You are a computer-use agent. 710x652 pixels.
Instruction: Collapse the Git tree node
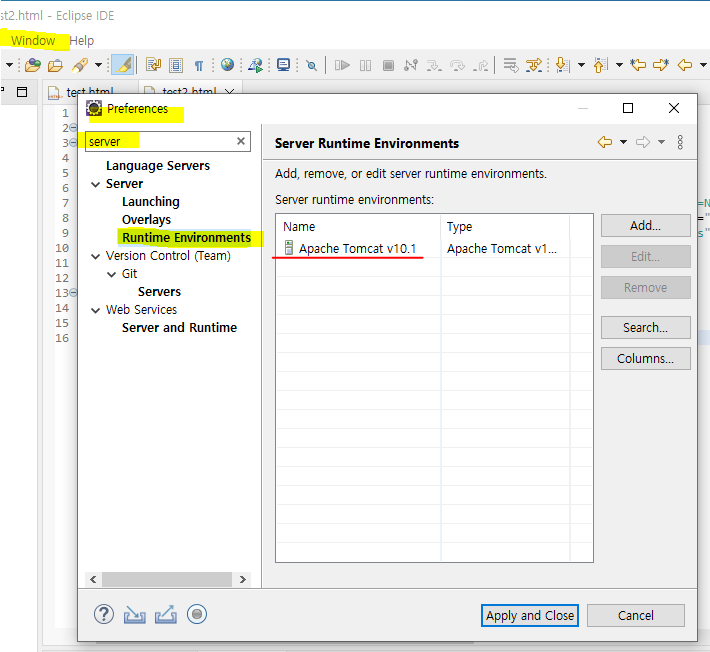(111, 274)
